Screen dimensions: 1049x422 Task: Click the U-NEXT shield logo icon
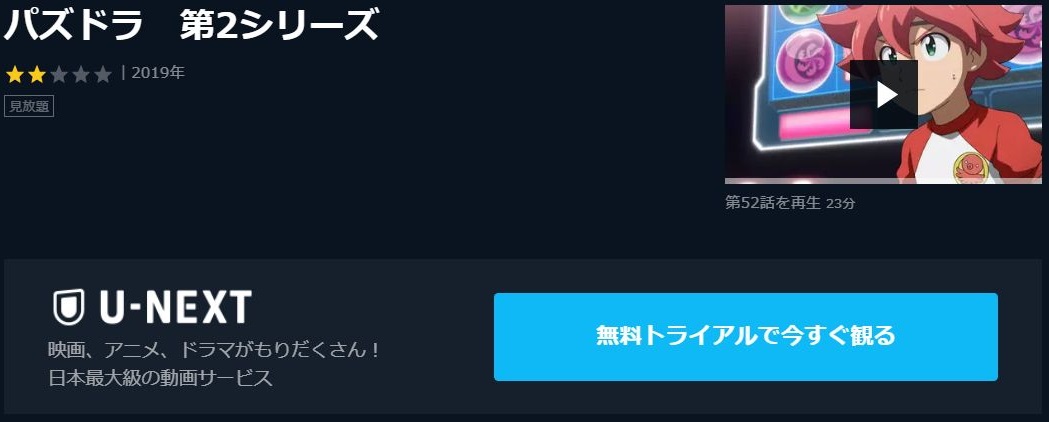coord(69,307)
